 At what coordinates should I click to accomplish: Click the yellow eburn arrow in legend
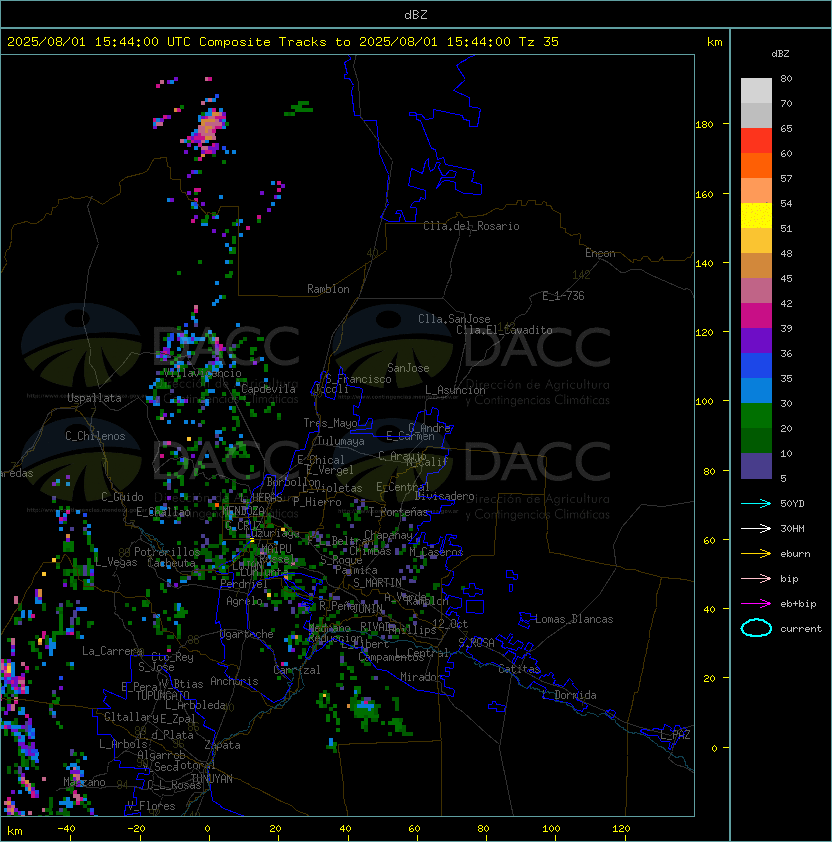(x=756, y=554)
